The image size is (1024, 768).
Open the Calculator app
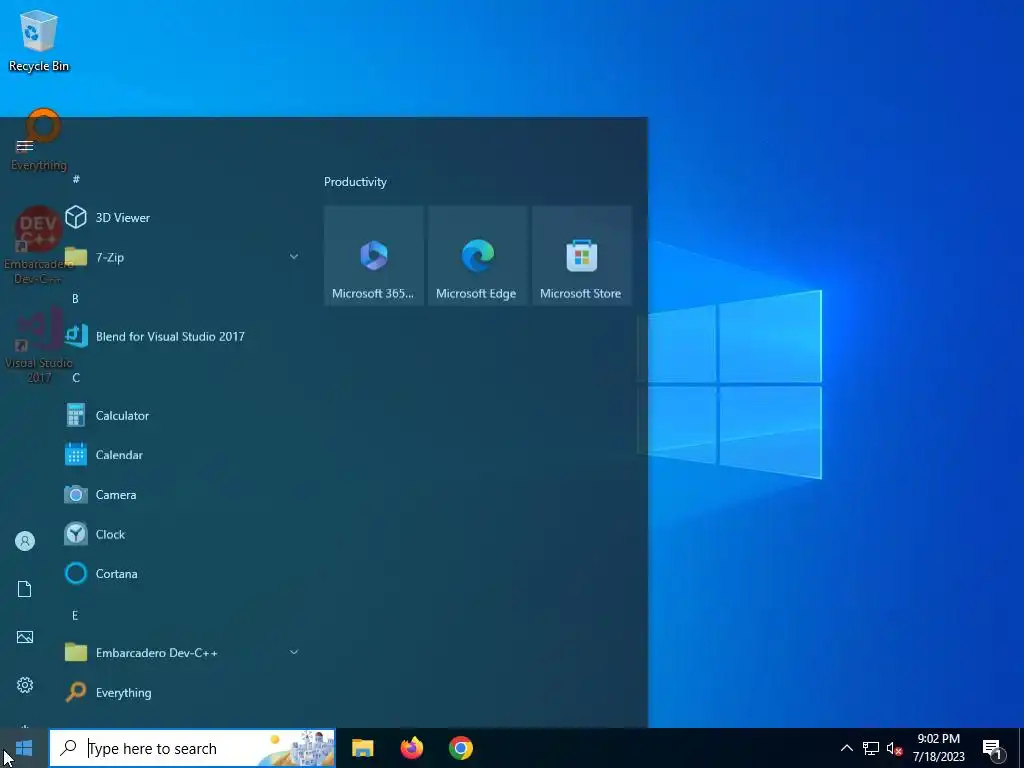coord(183,415)
